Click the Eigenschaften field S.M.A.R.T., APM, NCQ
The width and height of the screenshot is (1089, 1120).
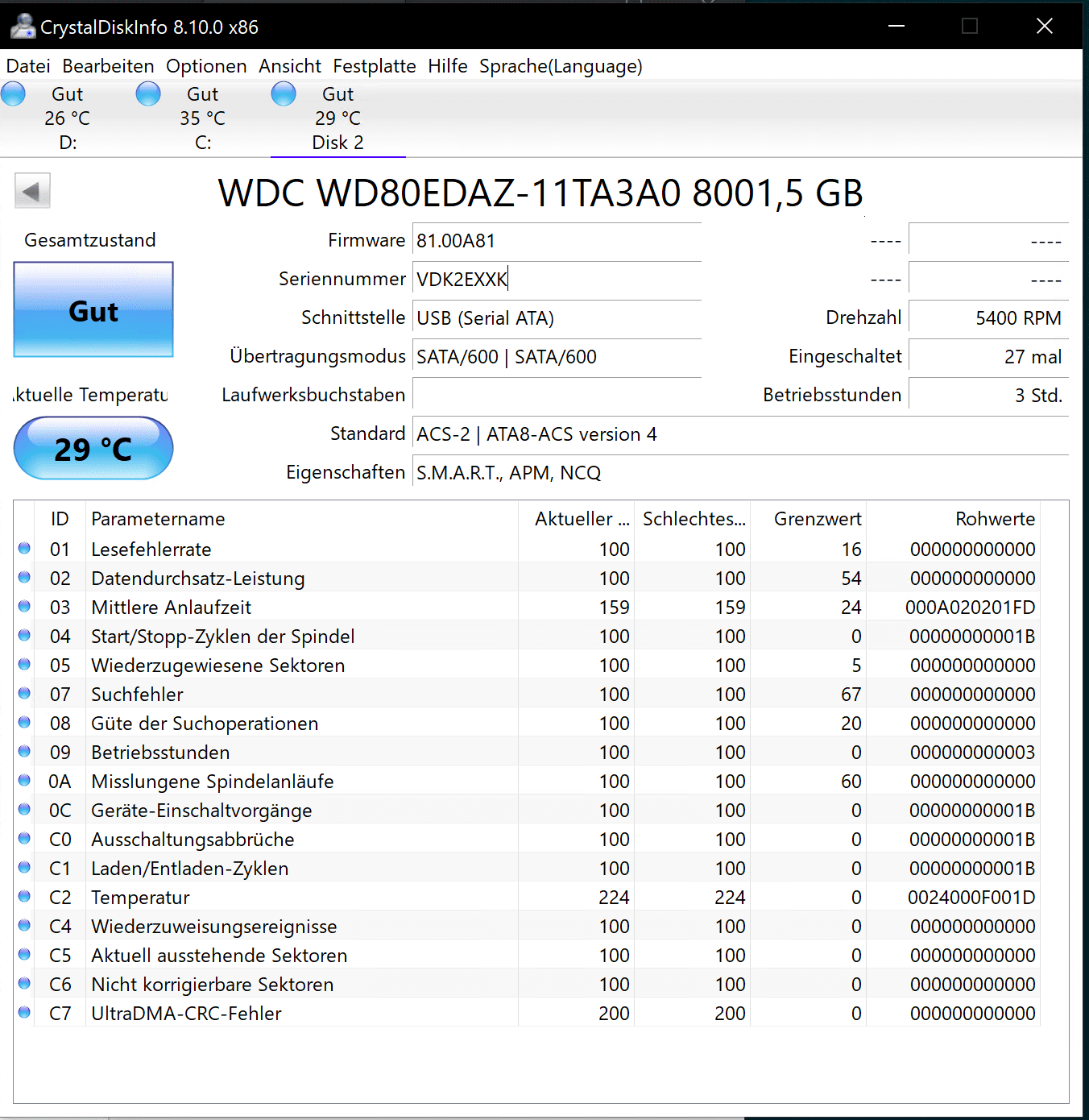[740, 473]
